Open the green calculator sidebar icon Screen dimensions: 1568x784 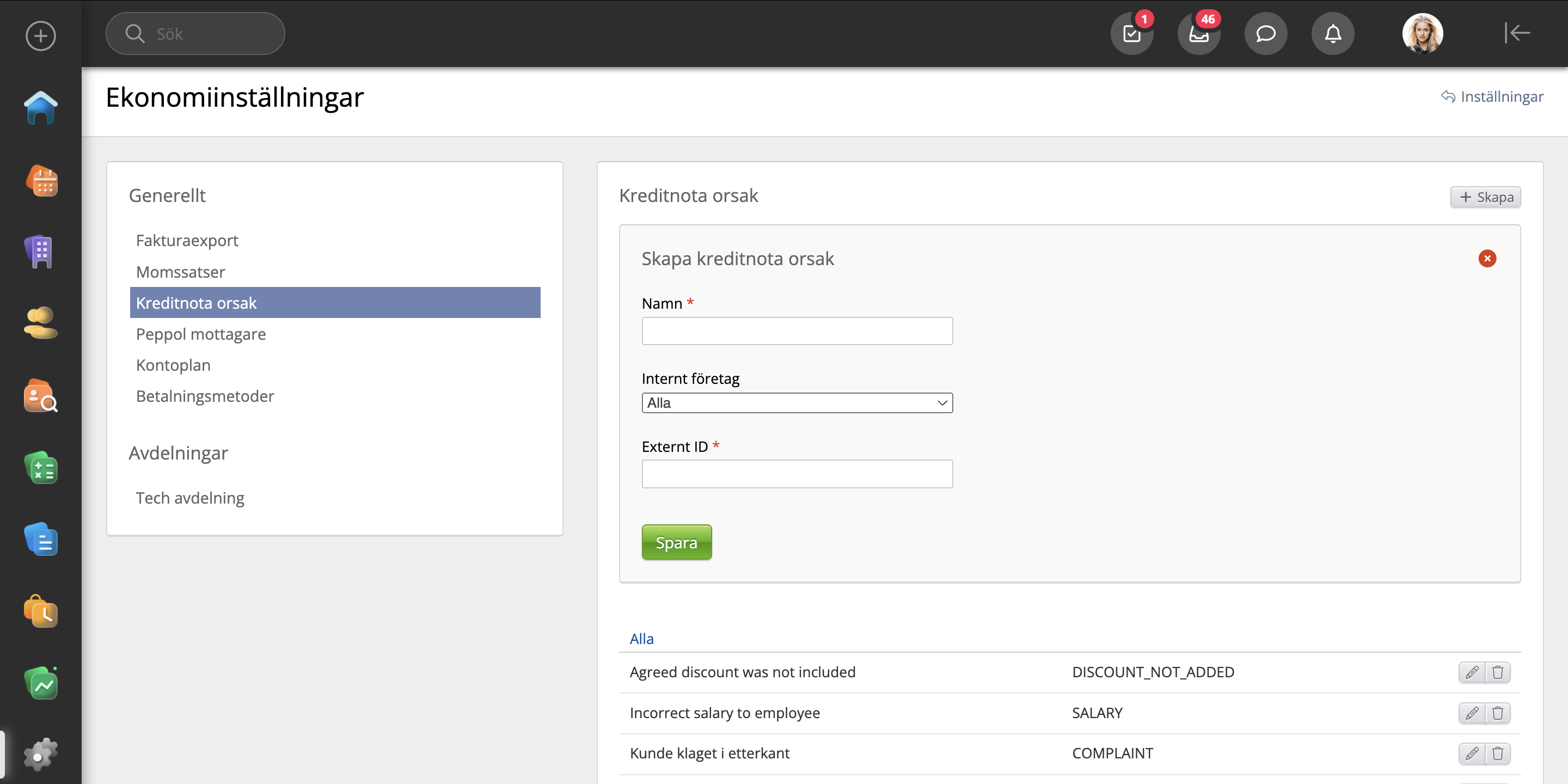(41, 468)
